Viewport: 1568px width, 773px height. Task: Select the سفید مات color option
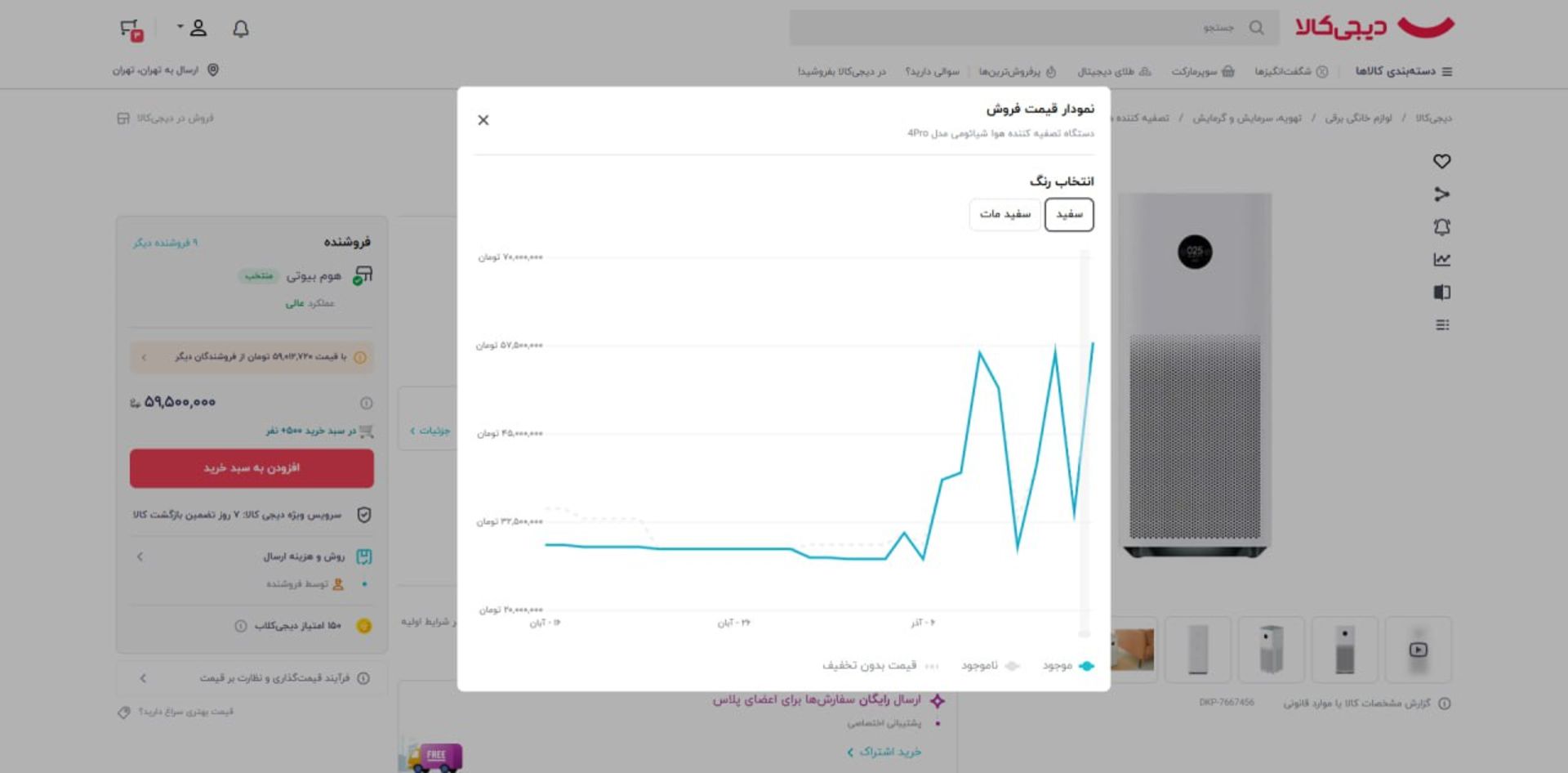1004,215
